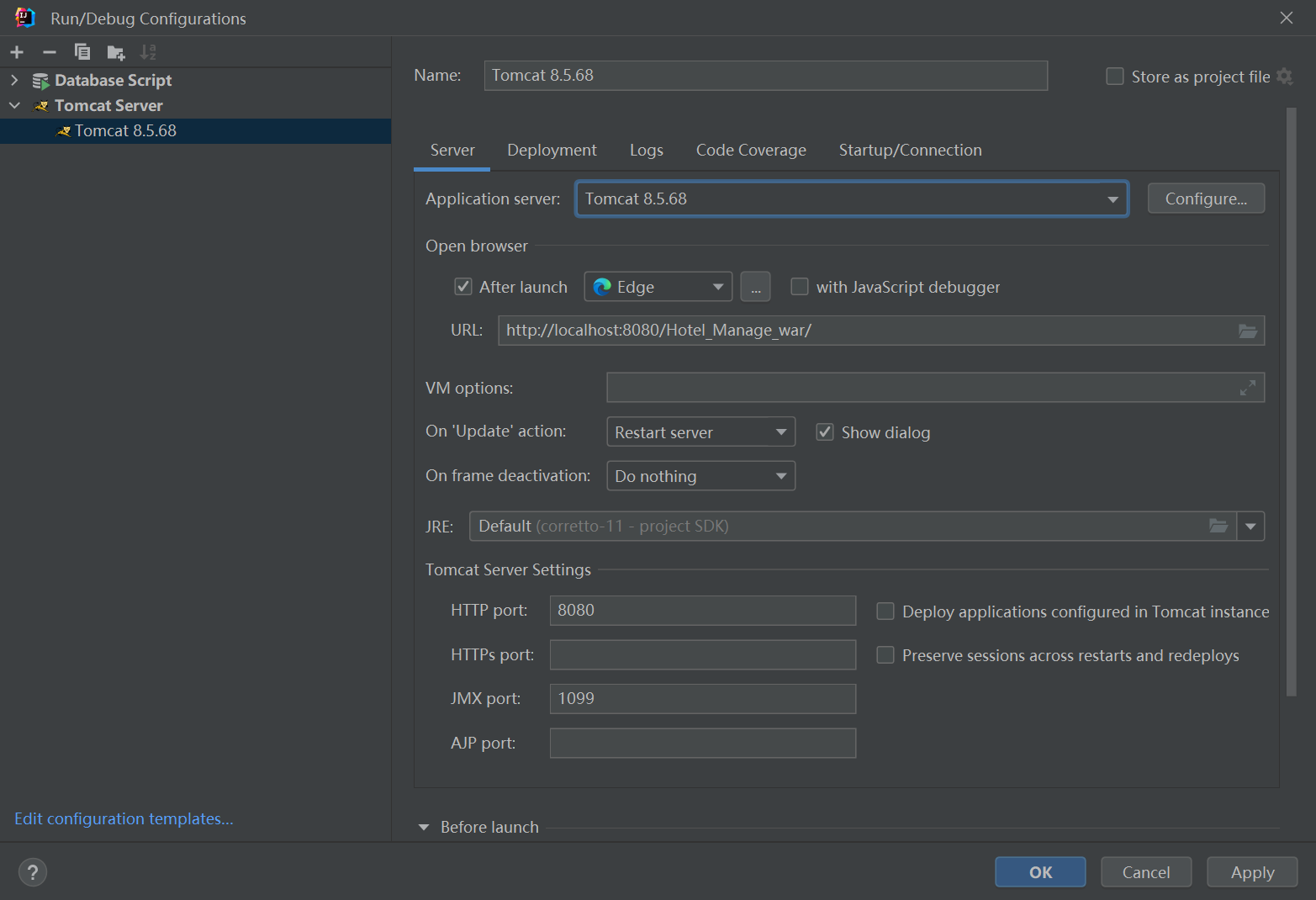The width and height of the screenshot is (1316, 900).
Task: Select Tomcat 8.5.68 in the tree
Action: (195, 131)
